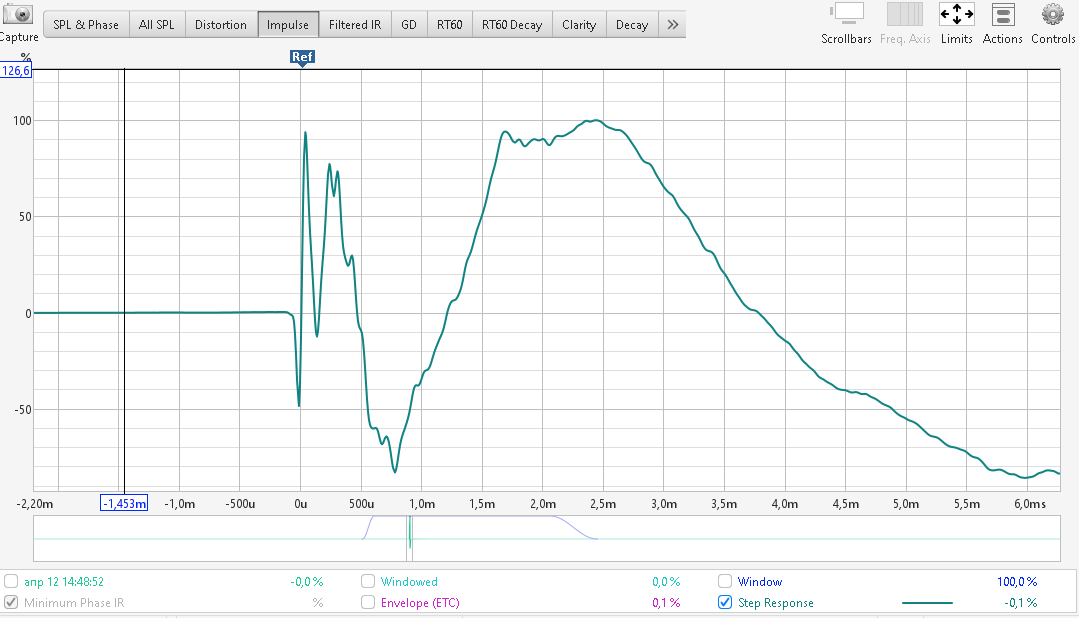Switch to the SPL & Phase tab
1079x618 pixels.
(x=86, y=25)
